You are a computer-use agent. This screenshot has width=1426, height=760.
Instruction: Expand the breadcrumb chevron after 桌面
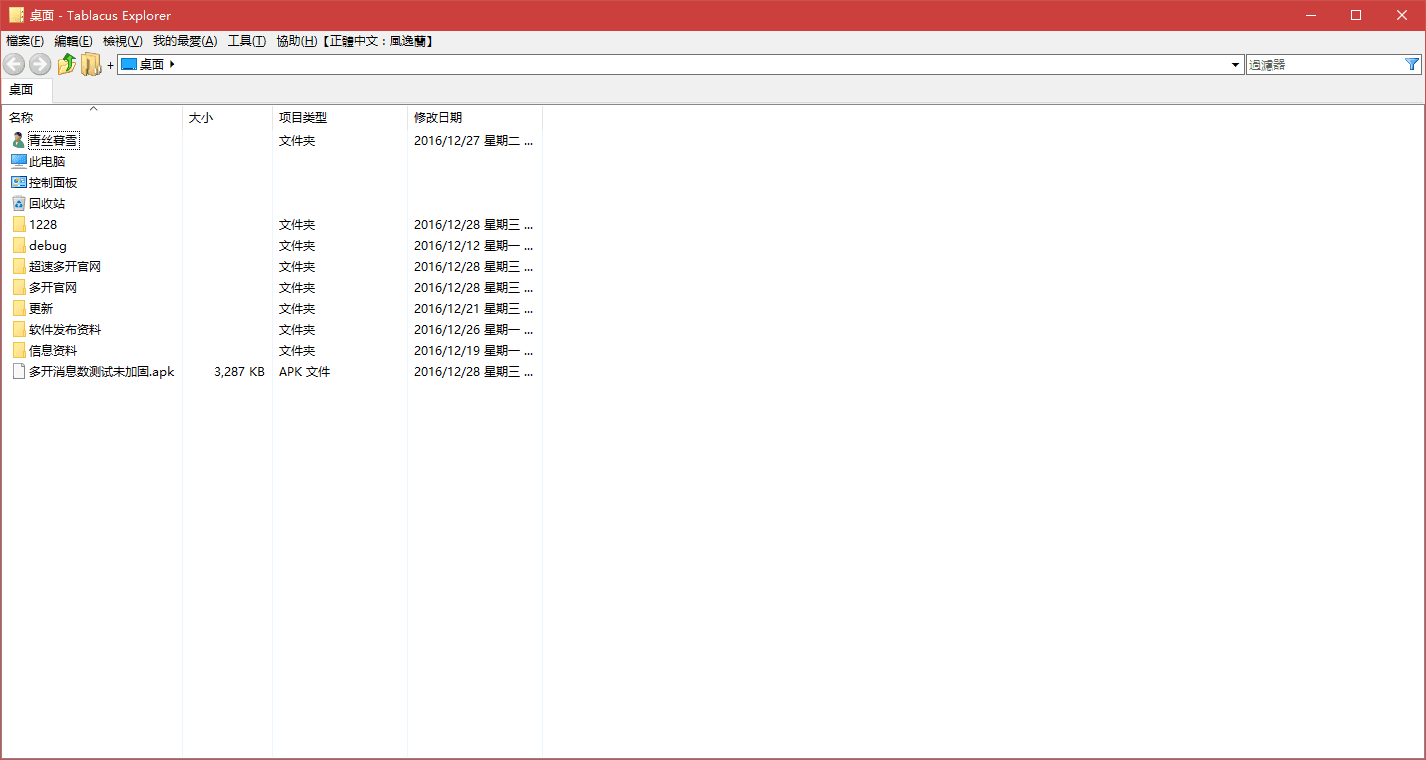click(x=170, y=63)
